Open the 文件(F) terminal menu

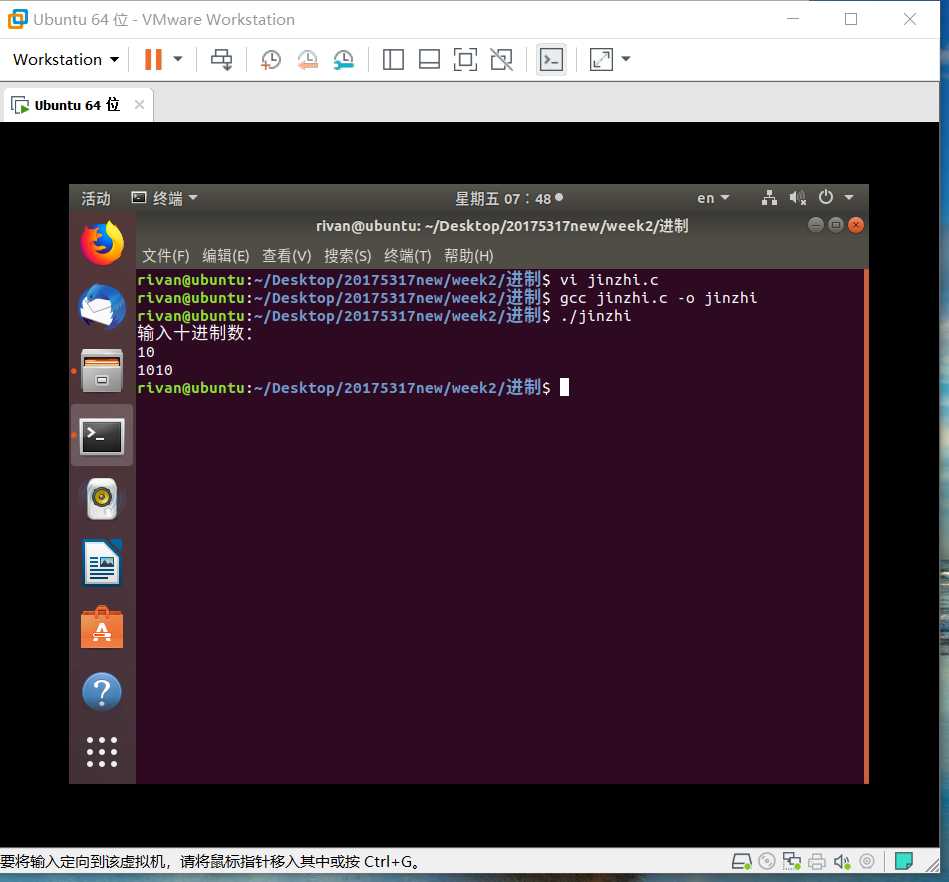pyautogui.click(x=165, y=256)
